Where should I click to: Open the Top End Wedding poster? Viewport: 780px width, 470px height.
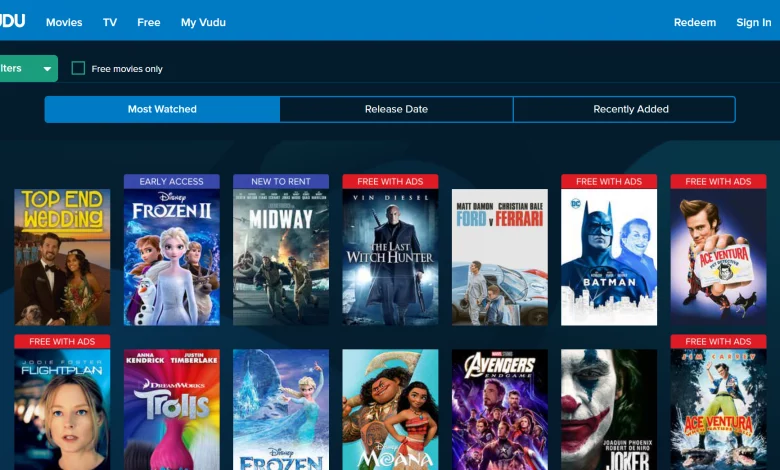point(62,257)
